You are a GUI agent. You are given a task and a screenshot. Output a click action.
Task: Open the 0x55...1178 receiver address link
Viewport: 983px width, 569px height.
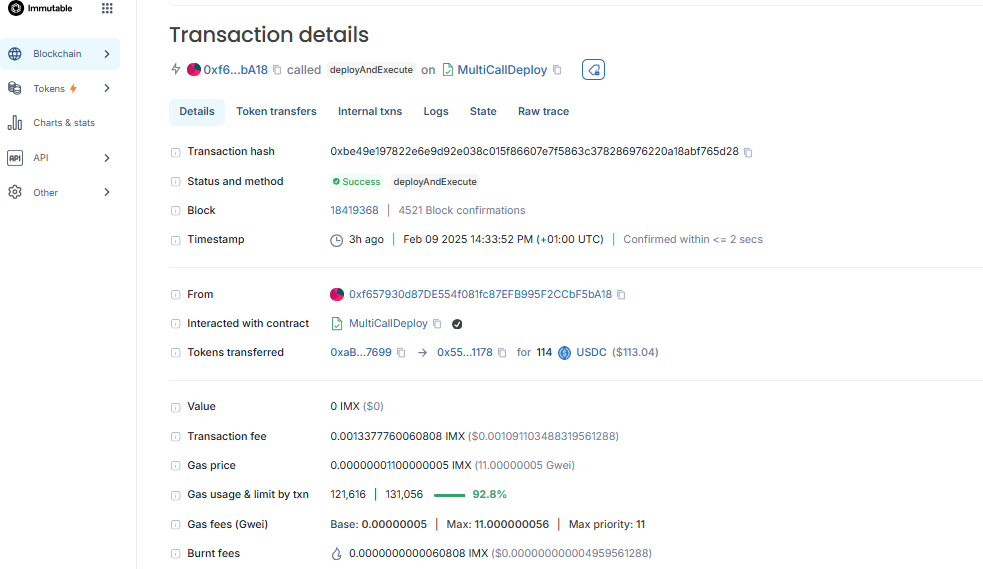point(465,353)
